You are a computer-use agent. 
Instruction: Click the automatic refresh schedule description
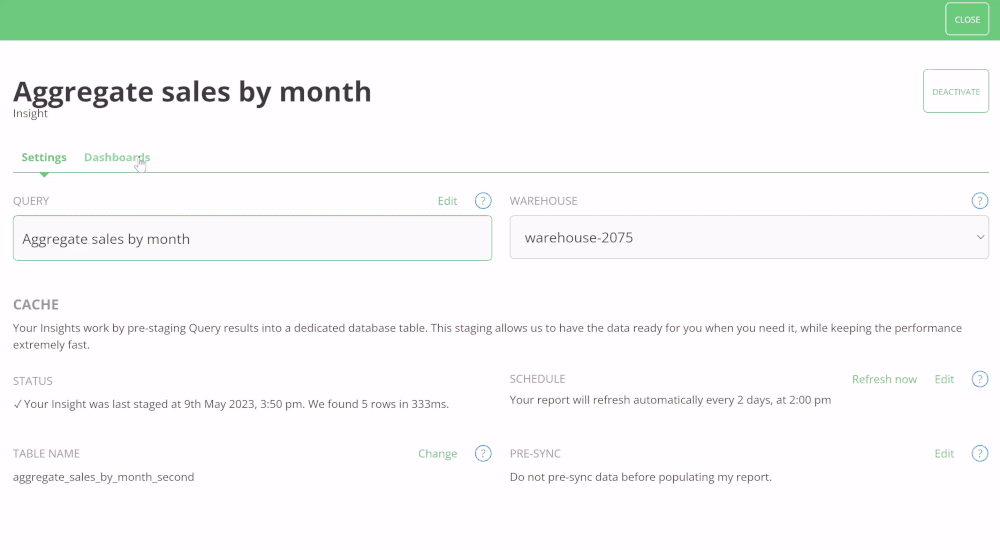coord(670,400)
